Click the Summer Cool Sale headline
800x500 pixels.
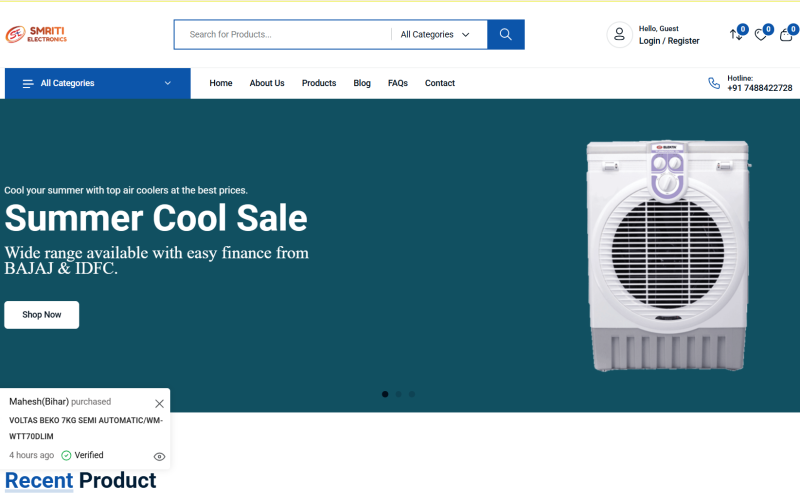[156, 218]
